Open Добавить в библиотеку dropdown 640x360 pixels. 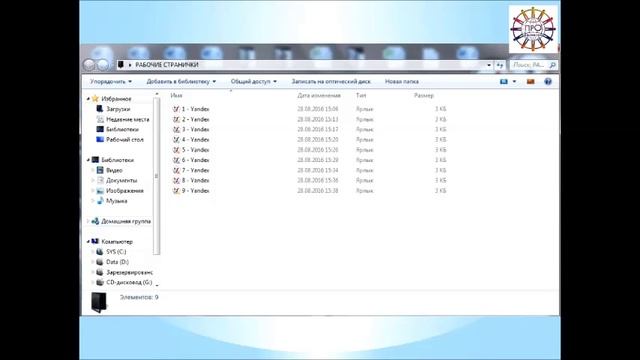pyautogui.click(x=181, y=82)
